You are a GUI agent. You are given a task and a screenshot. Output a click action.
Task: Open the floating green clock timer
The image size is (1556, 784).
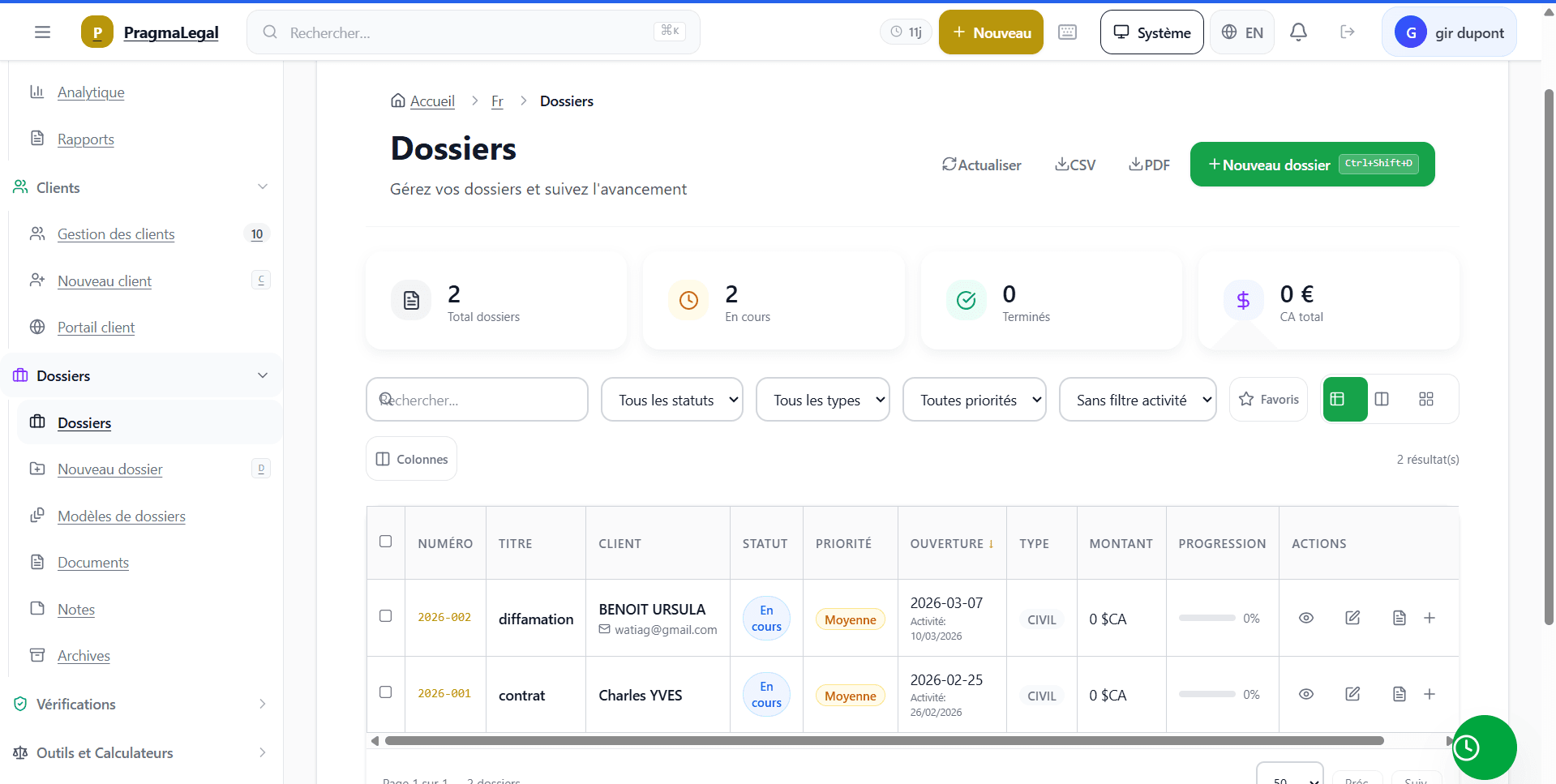point(1483,747)
